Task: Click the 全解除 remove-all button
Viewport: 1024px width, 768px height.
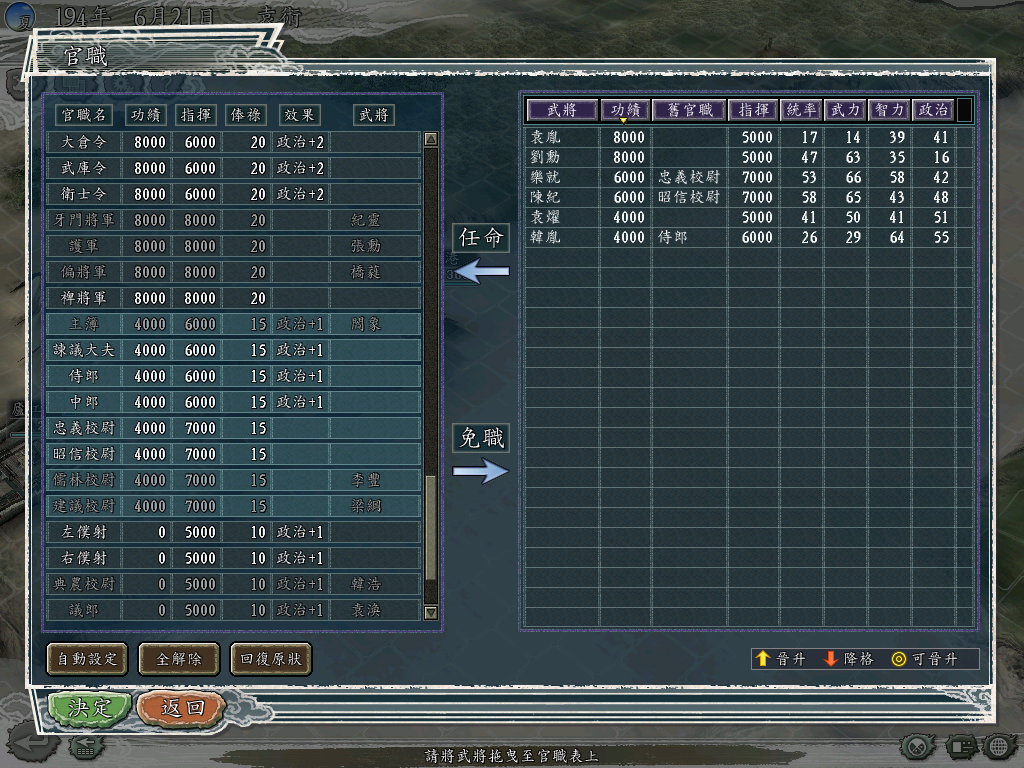Action: pyautogui.click(x=179, y=659)
